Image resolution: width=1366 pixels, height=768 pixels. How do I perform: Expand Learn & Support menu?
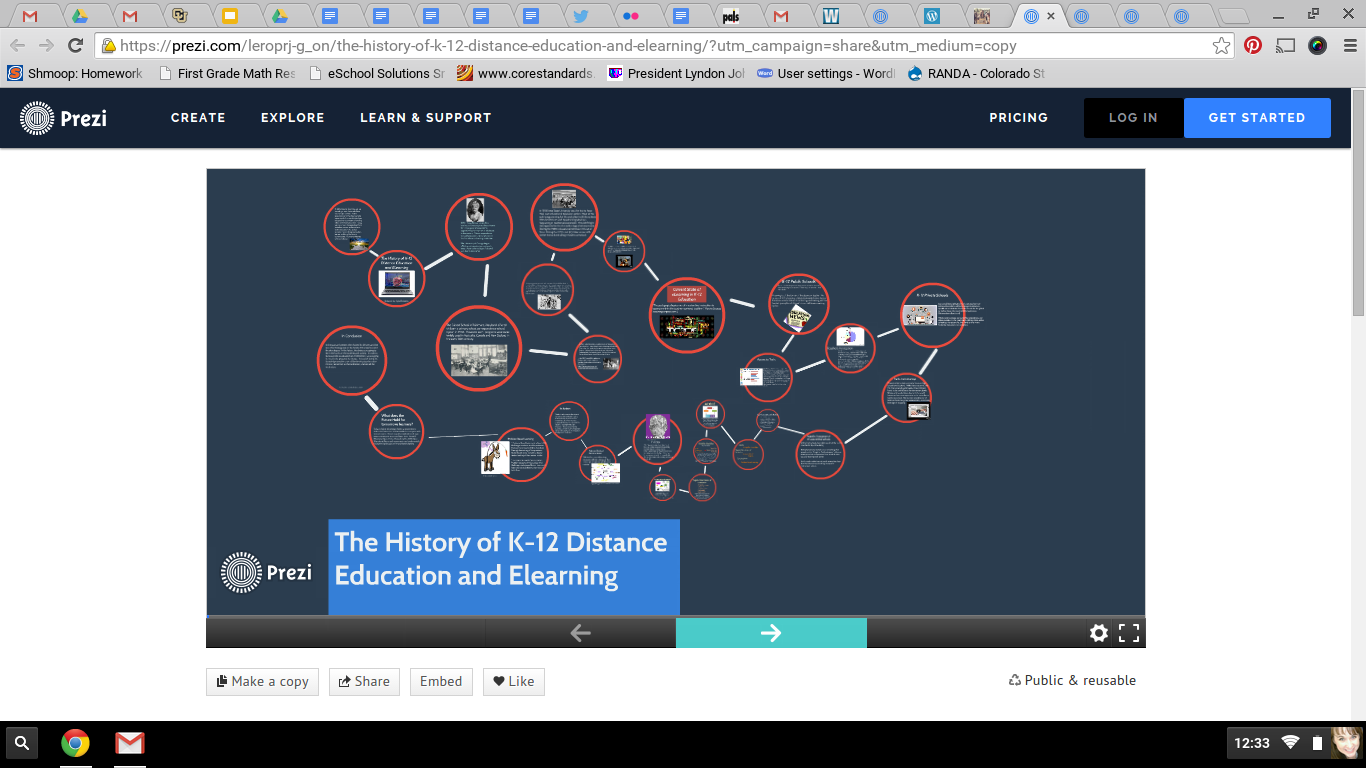[x=425, y=118]
